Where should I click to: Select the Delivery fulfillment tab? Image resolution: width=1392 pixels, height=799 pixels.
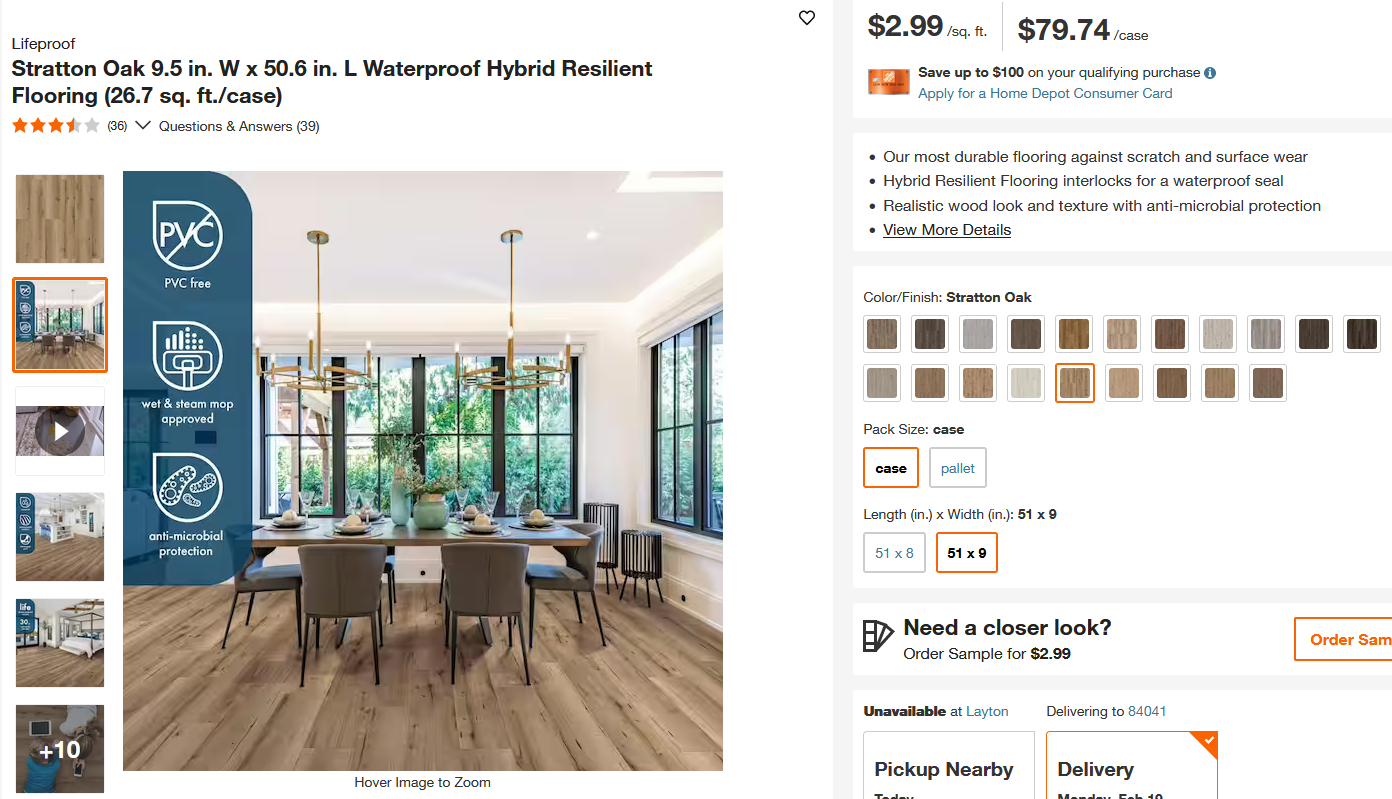click(1131, 768)
